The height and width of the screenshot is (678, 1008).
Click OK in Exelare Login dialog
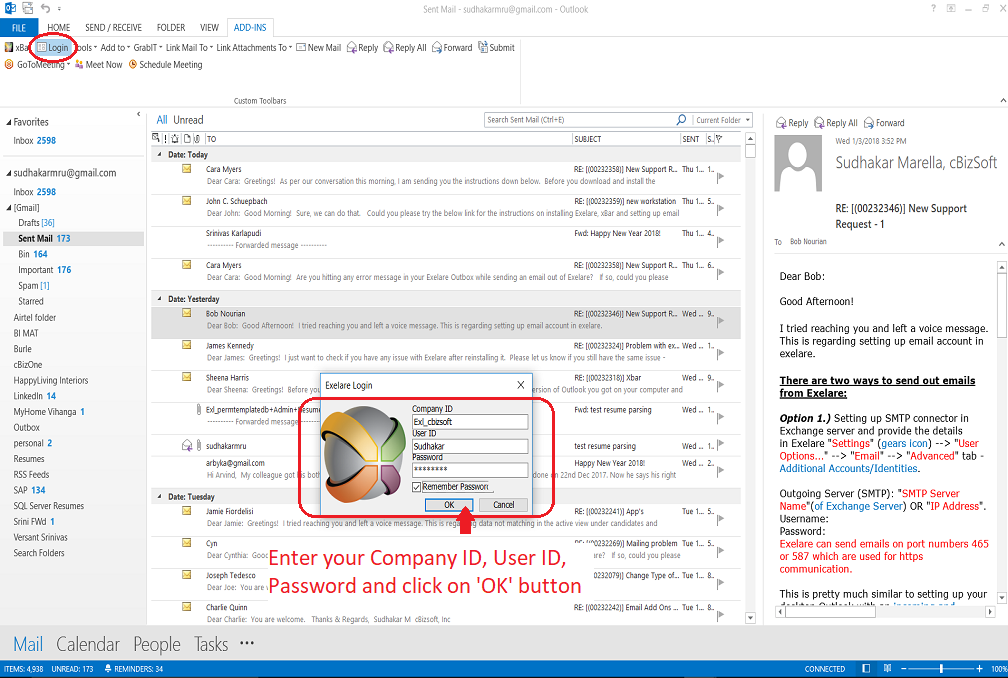click(449, 504)
